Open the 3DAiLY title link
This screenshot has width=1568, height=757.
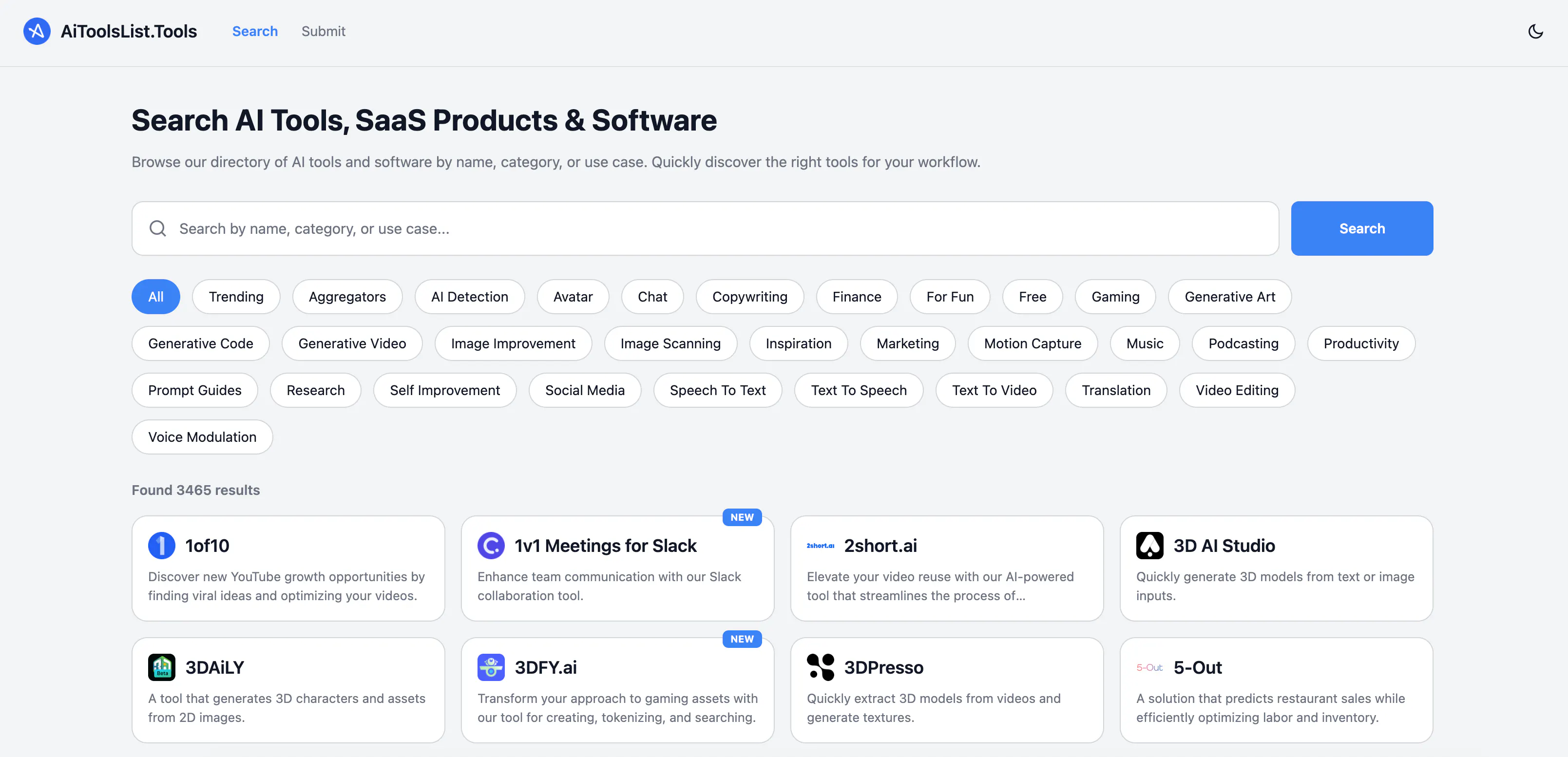pos(214,667)
